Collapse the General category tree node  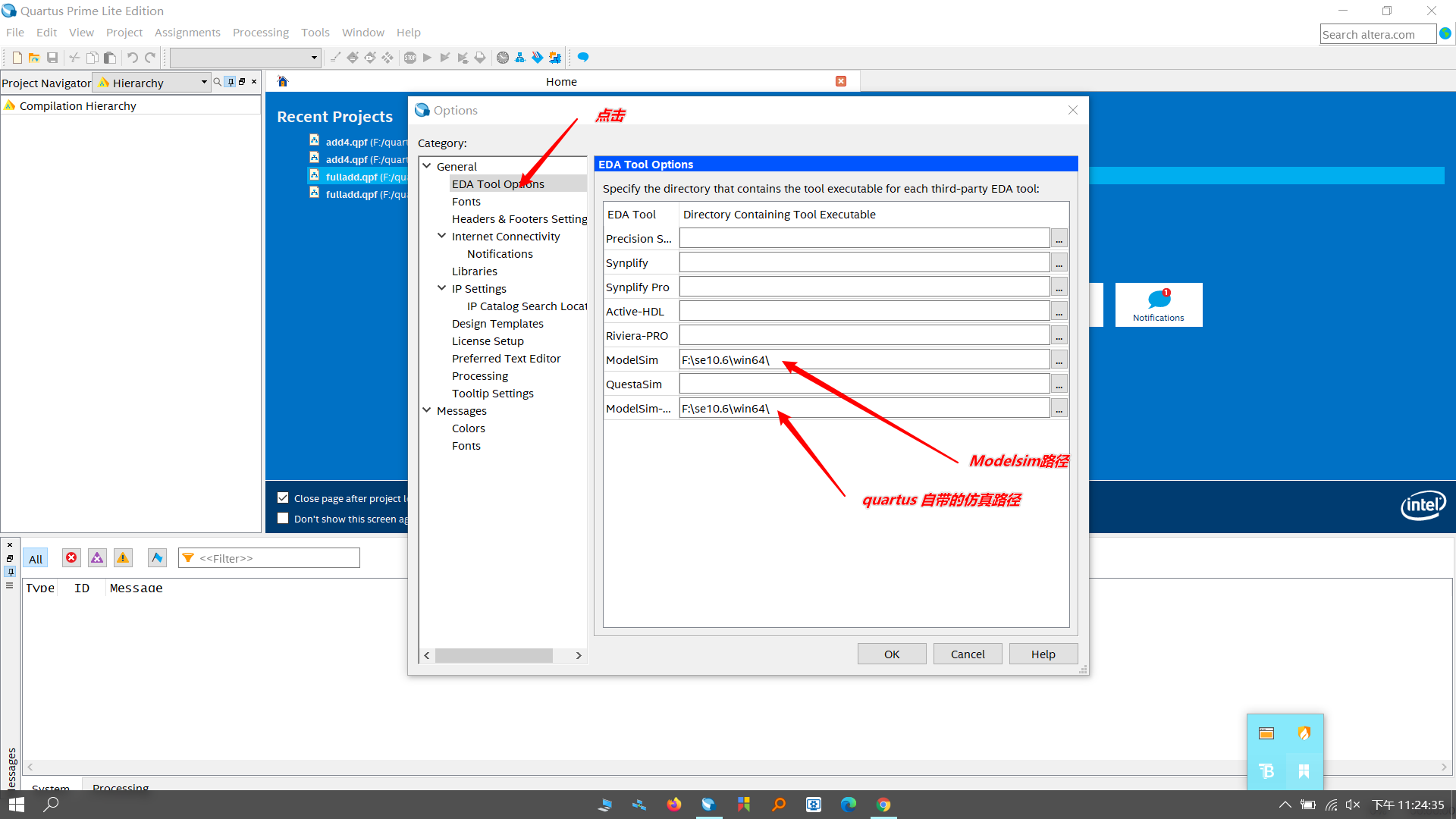tap(427, 166)
